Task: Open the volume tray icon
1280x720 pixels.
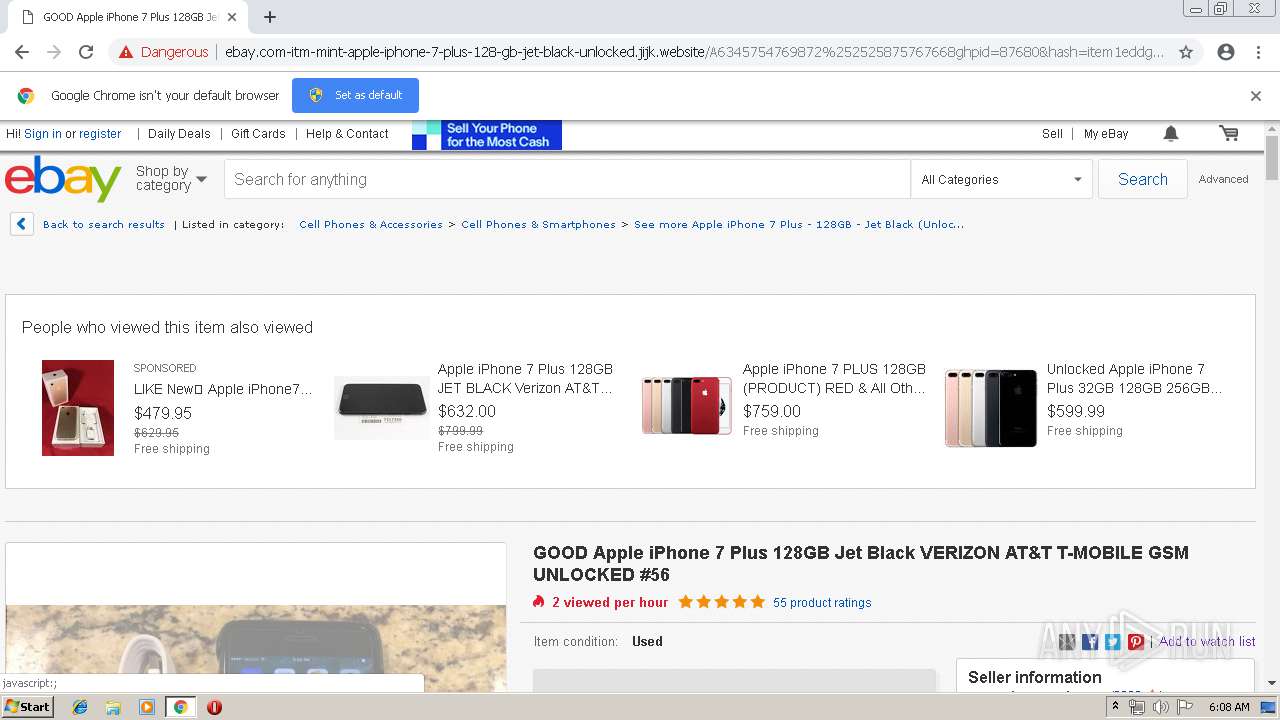Action: [x=1160, y=707]
